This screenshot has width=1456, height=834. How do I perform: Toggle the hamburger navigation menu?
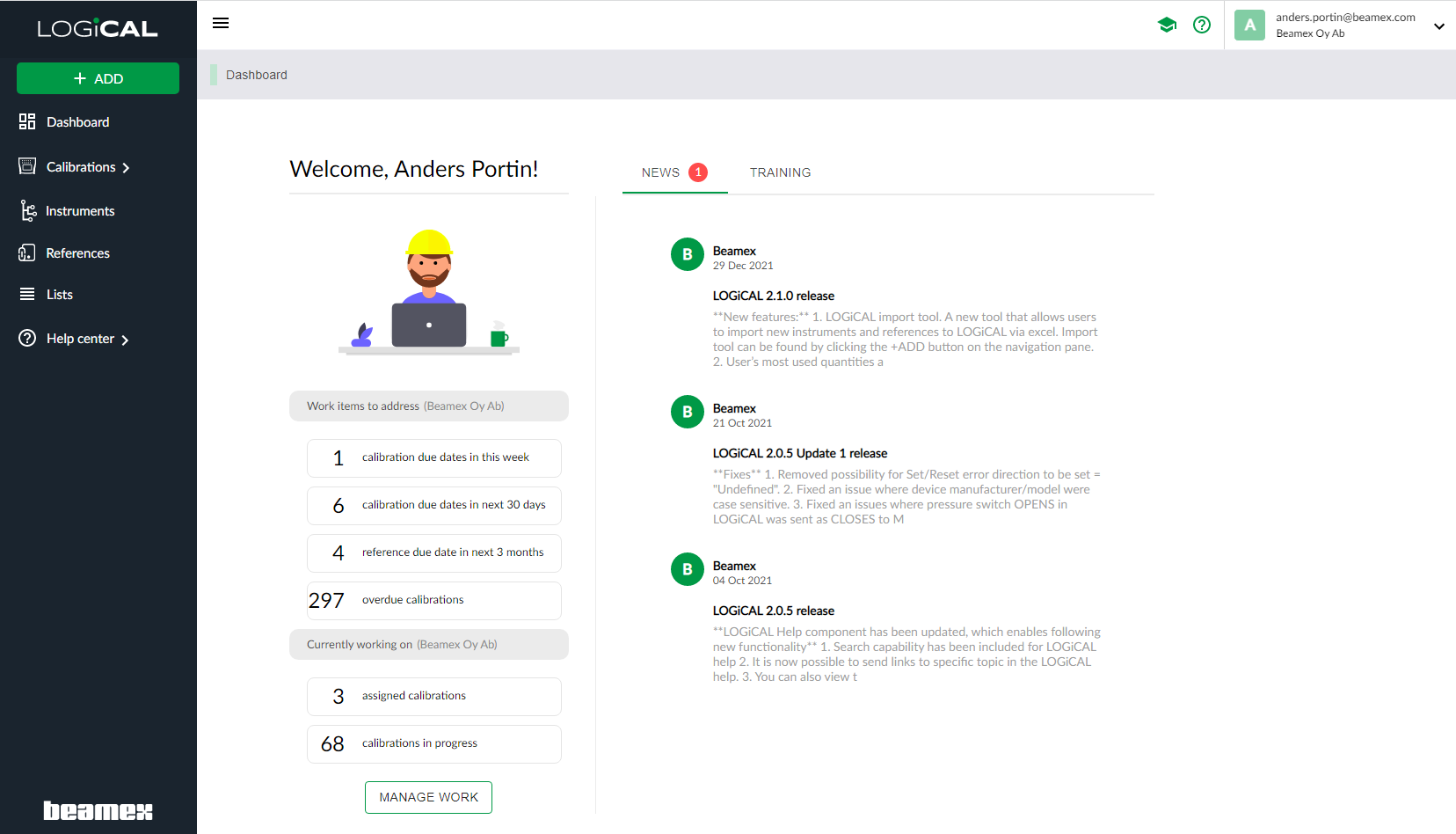click(x=221, y=23)
